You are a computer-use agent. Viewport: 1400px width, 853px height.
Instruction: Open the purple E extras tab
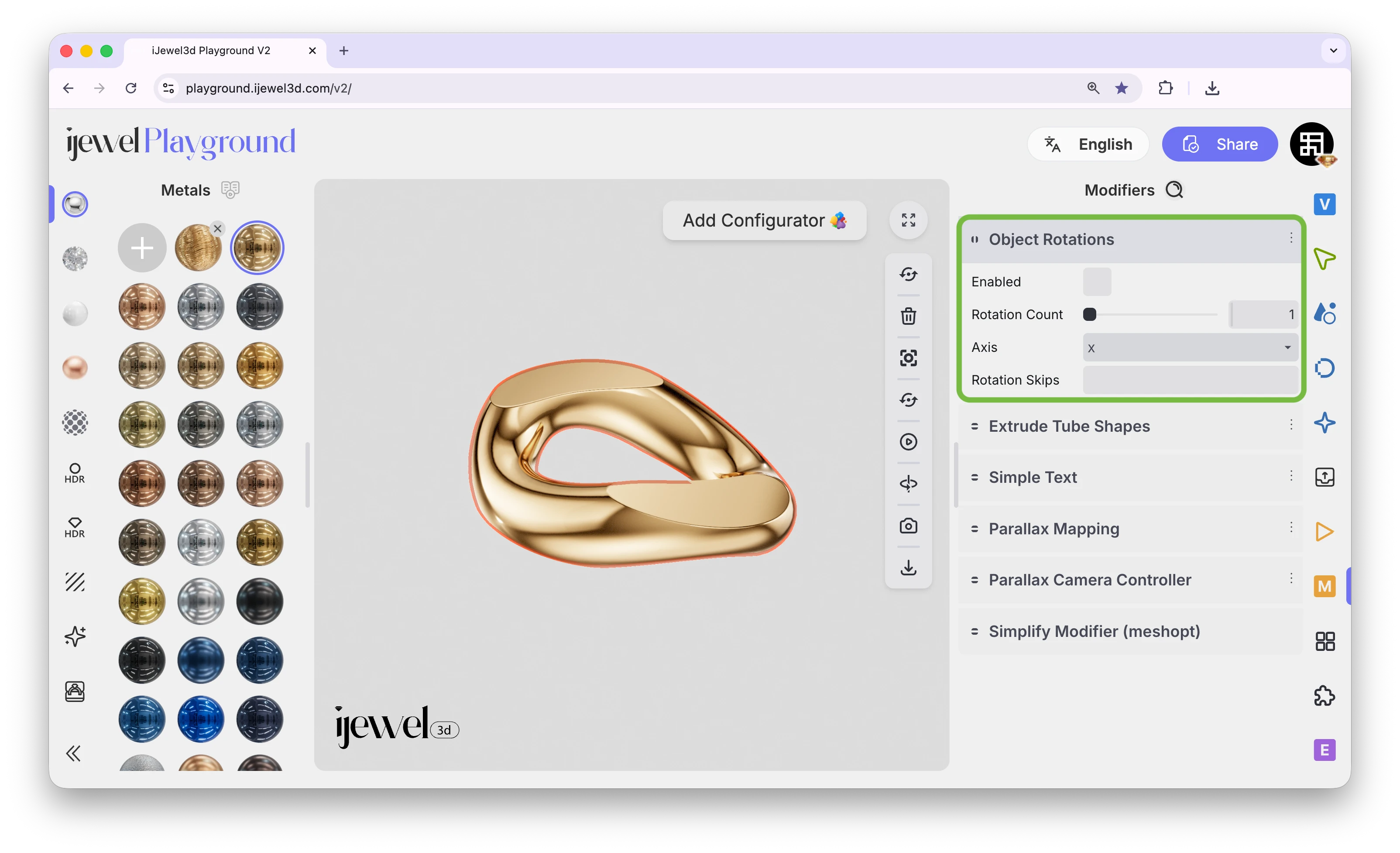[1324, 750]
